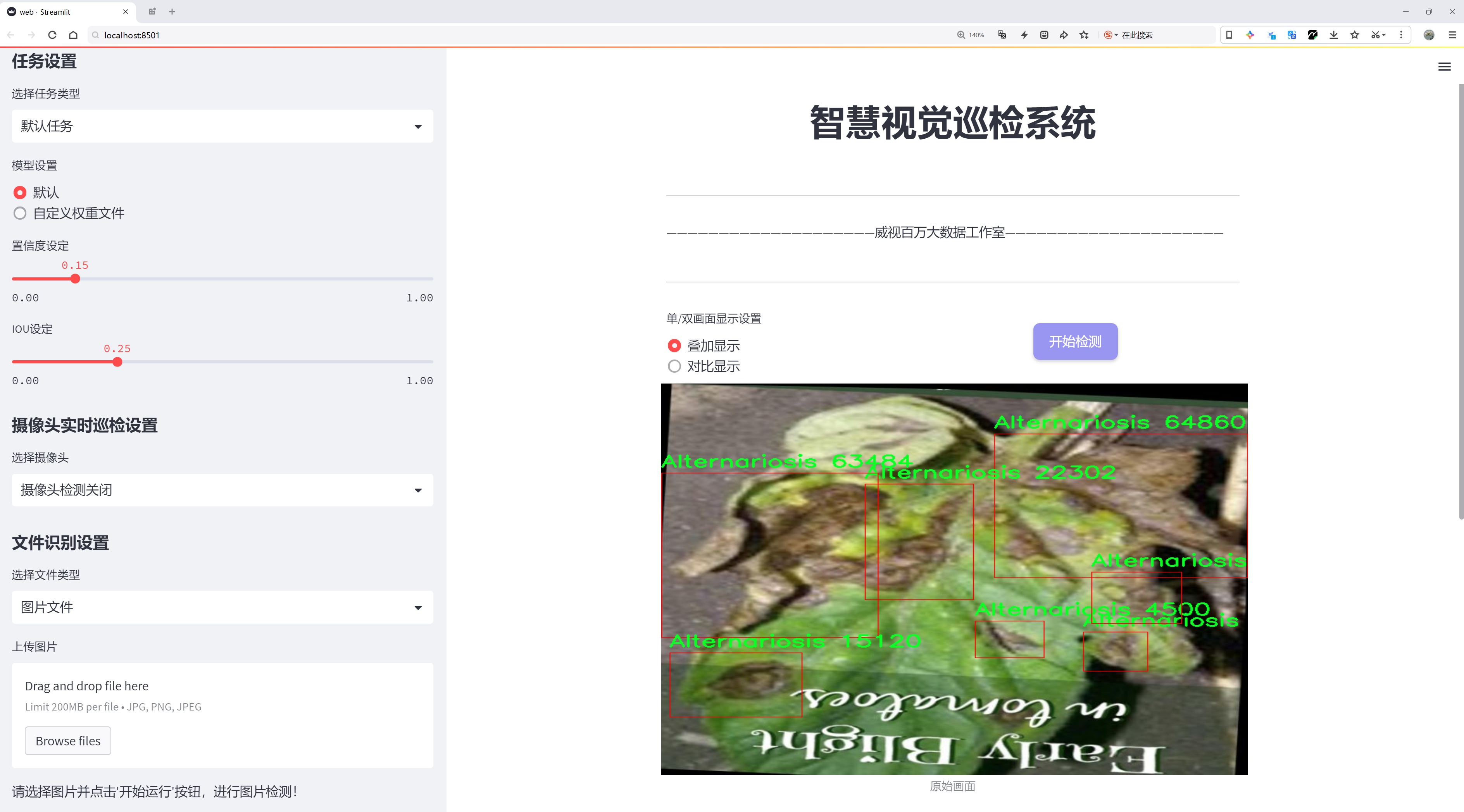Click the flagged cursor extension icon
The image size is (1464, 812).
pos(1271,35)
